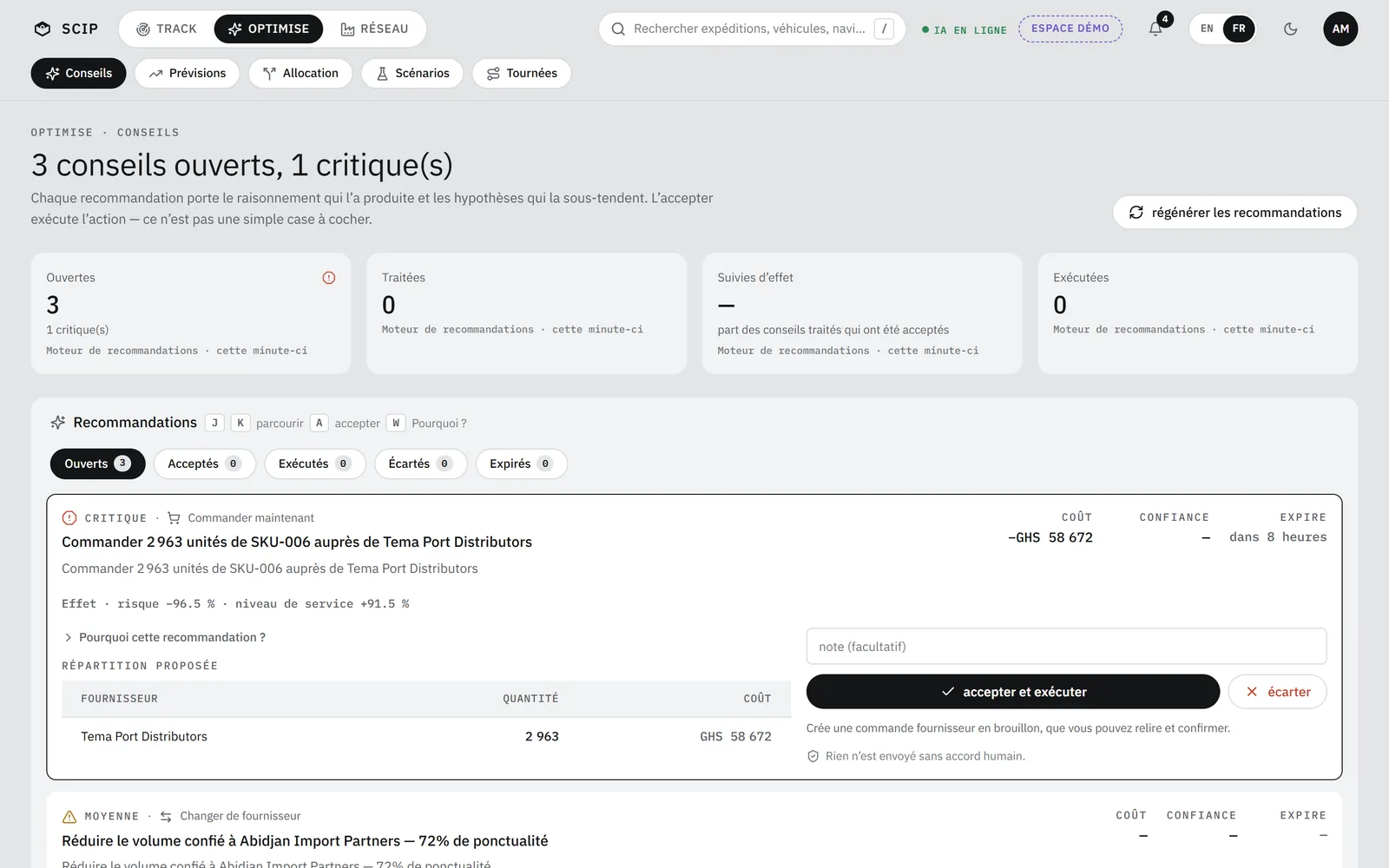Screen dimensions: 1389x868
Task: Click accepter et exécuter
Action: (1013, 692)
